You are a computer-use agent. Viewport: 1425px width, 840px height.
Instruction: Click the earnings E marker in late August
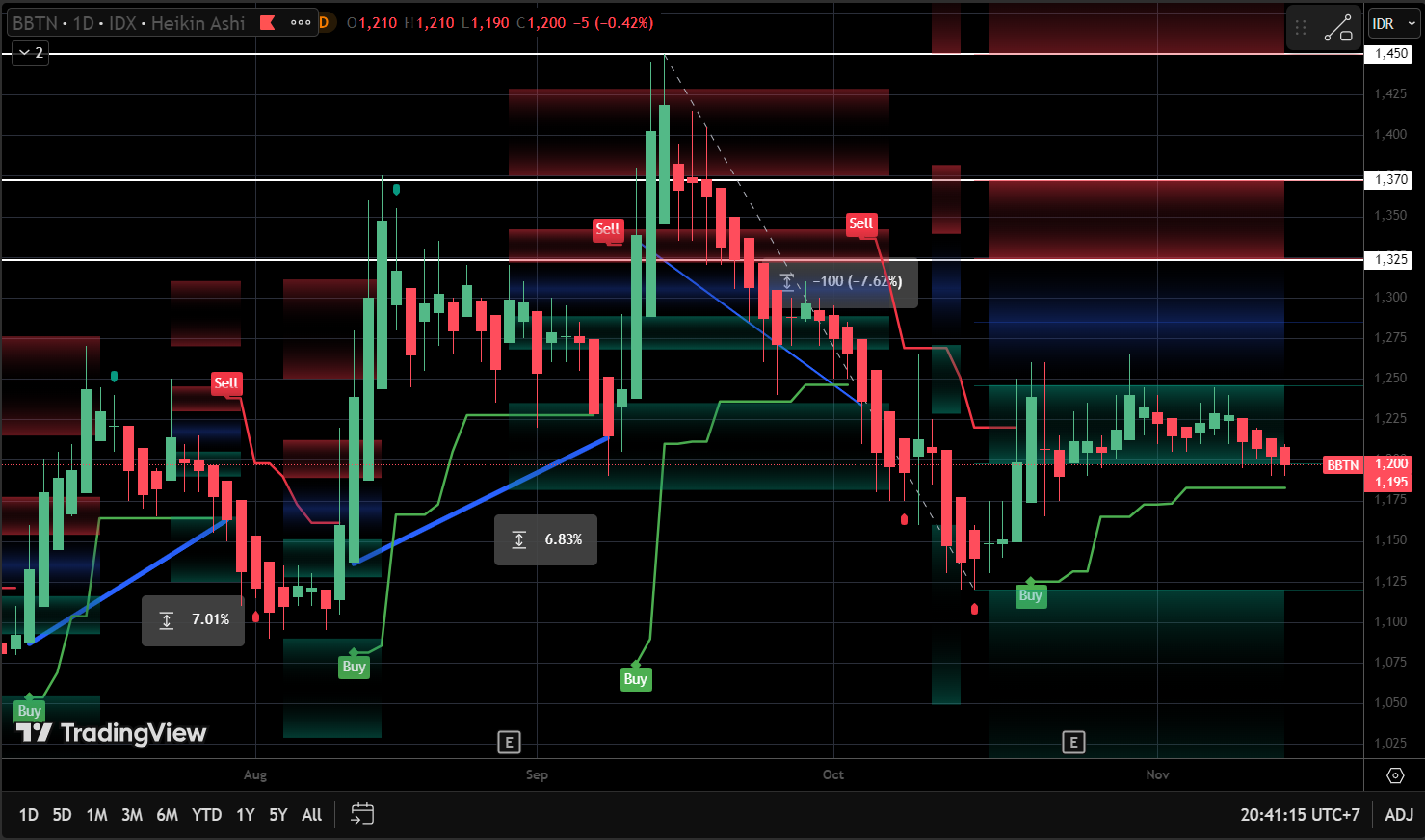509,742
